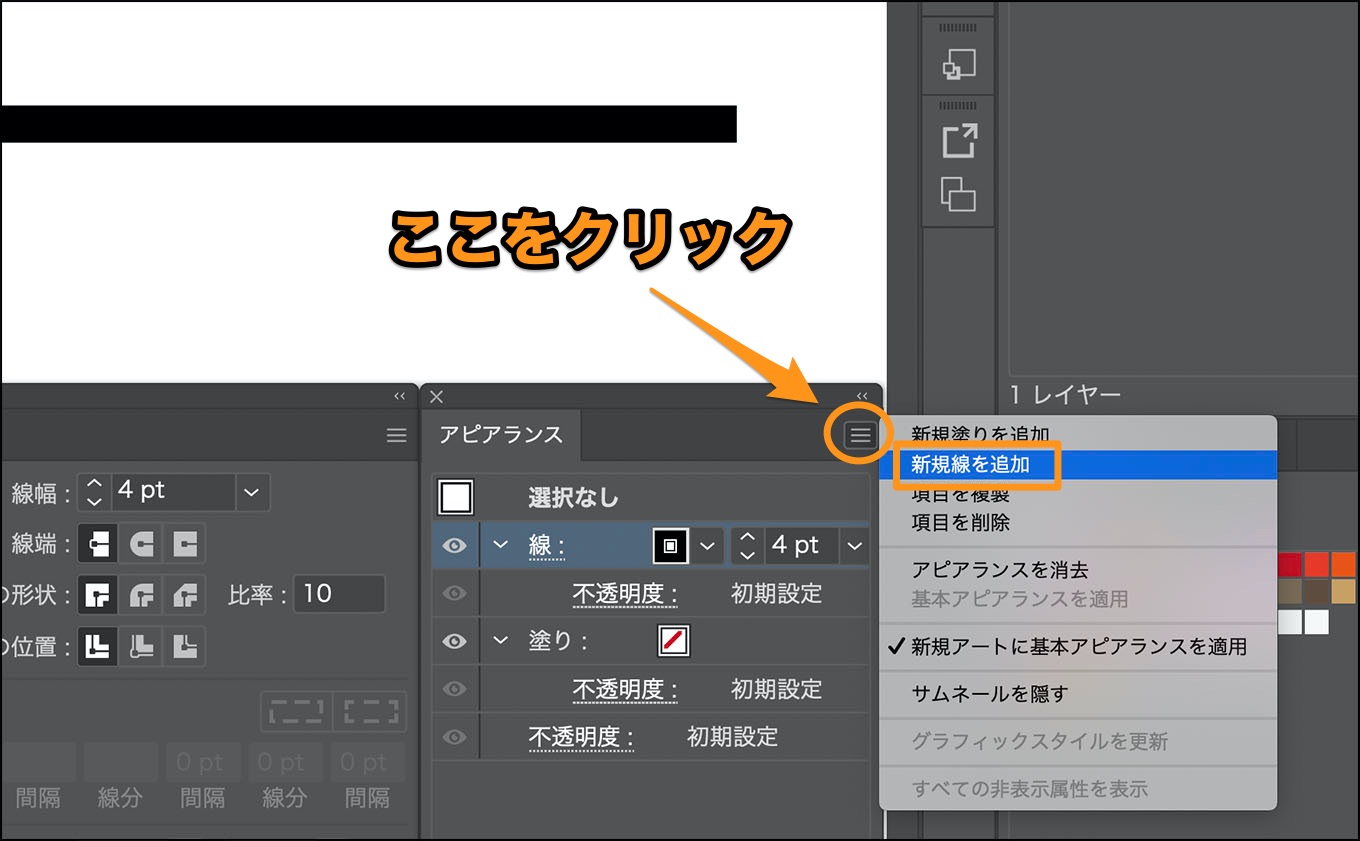
Task: Click the 比率 10 input field
Action: 339,594
